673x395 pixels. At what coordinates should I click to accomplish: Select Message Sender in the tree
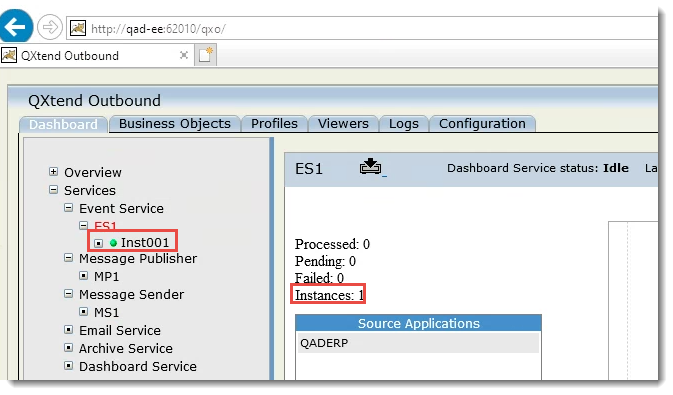coord(131,295)
